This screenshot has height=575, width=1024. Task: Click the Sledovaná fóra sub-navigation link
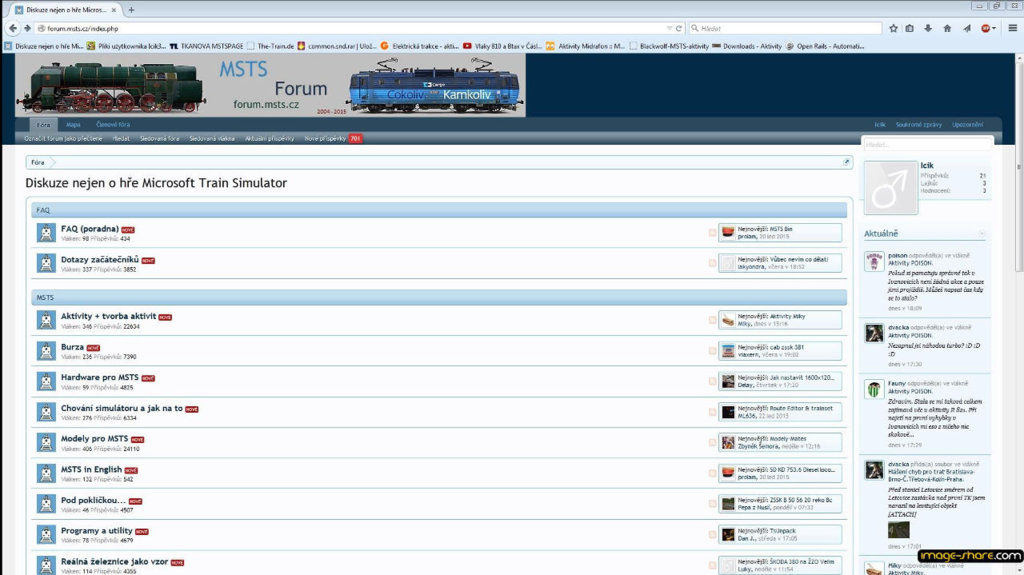click(x=159, y=139)
